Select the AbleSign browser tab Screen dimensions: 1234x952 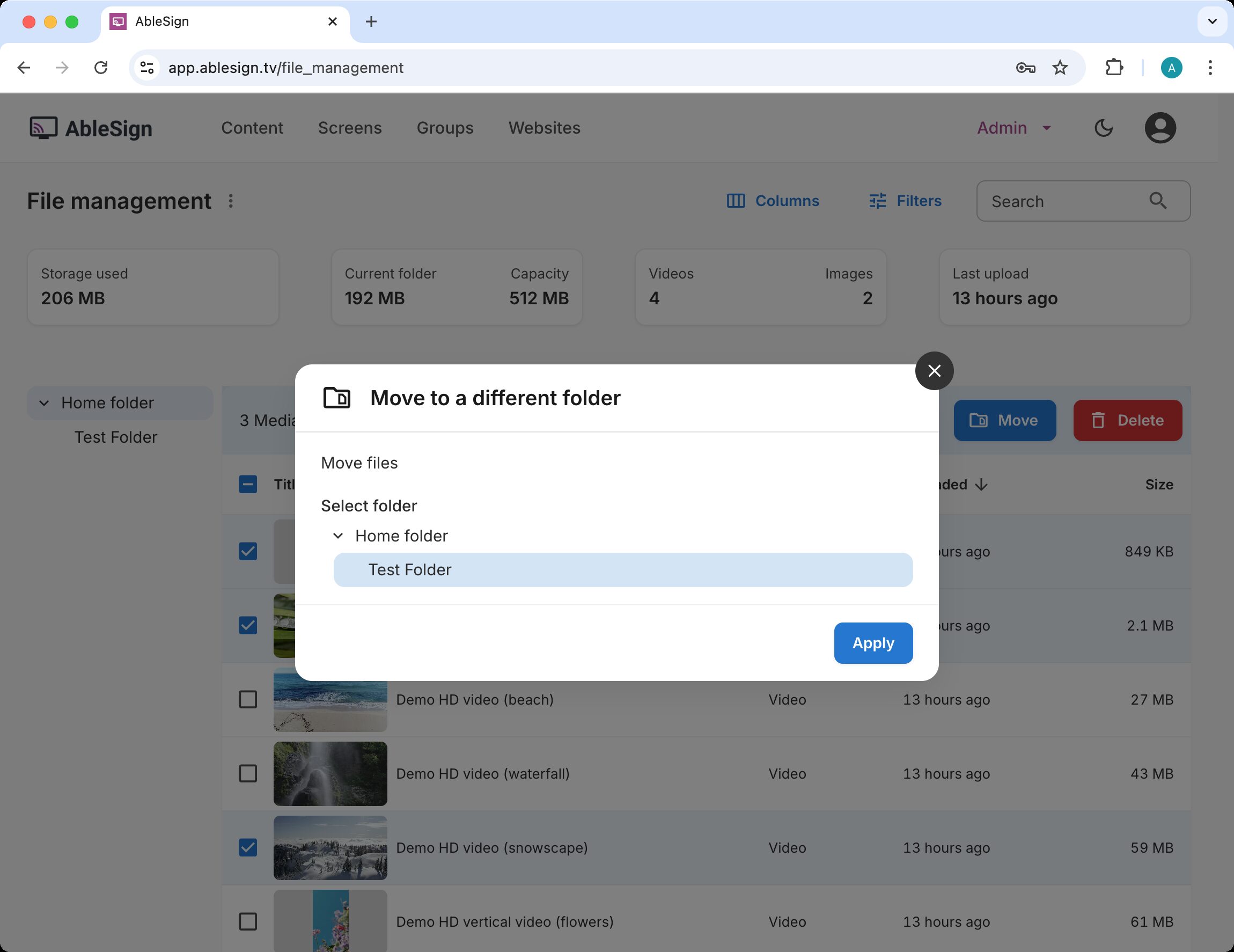pyautogui.click(x=225, y=21)
